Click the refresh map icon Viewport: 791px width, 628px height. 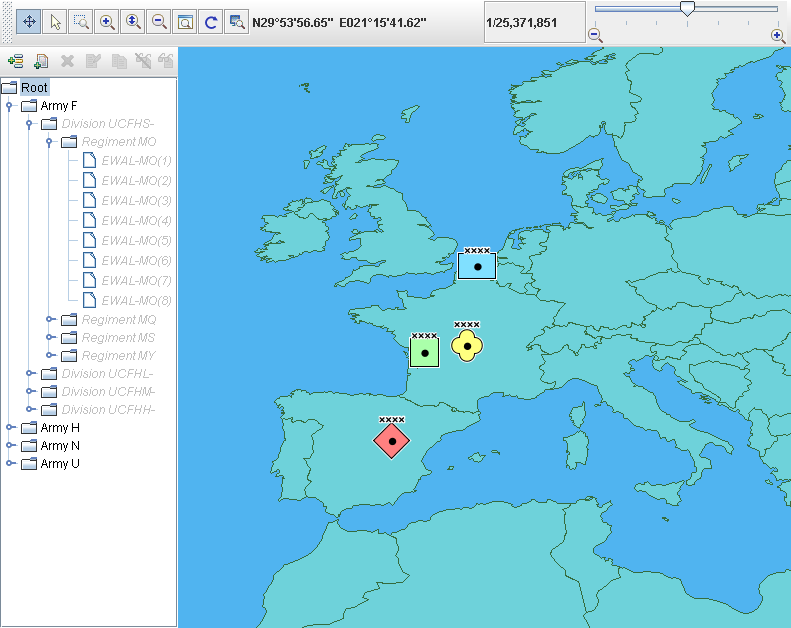[211, 21]
